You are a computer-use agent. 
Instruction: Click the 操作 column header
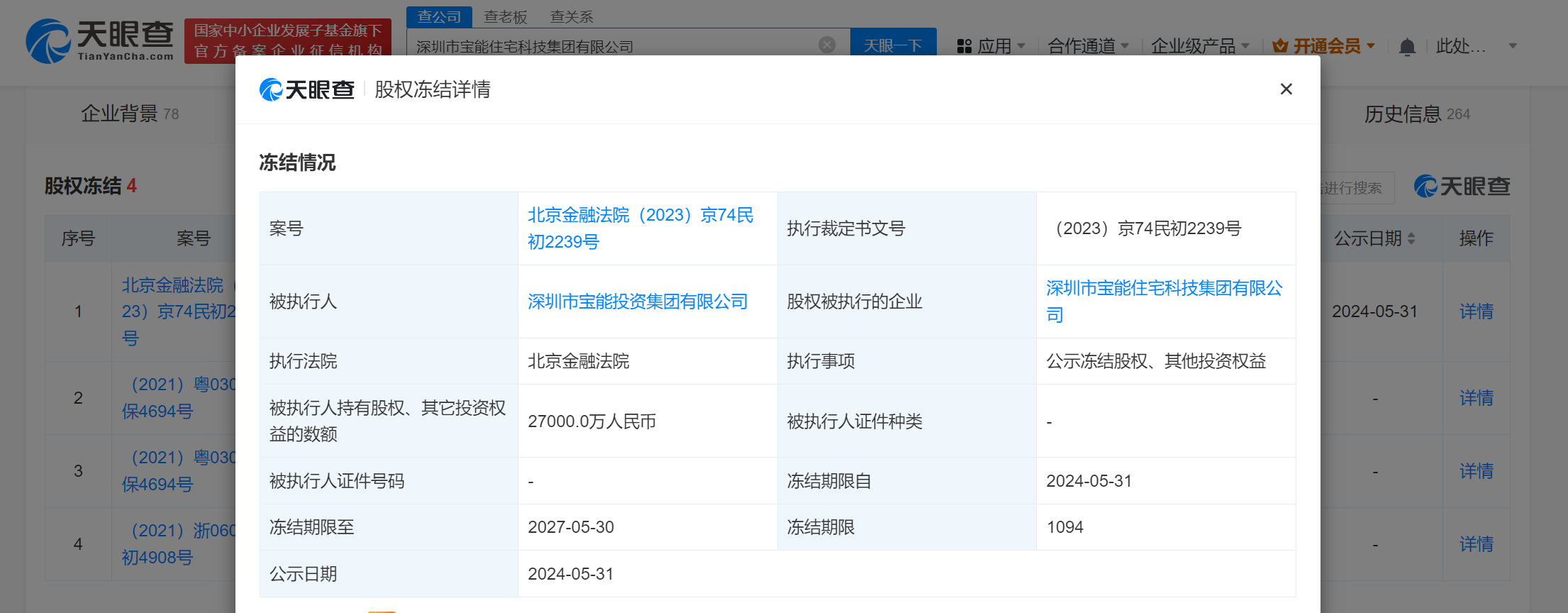pos(1477,238)
